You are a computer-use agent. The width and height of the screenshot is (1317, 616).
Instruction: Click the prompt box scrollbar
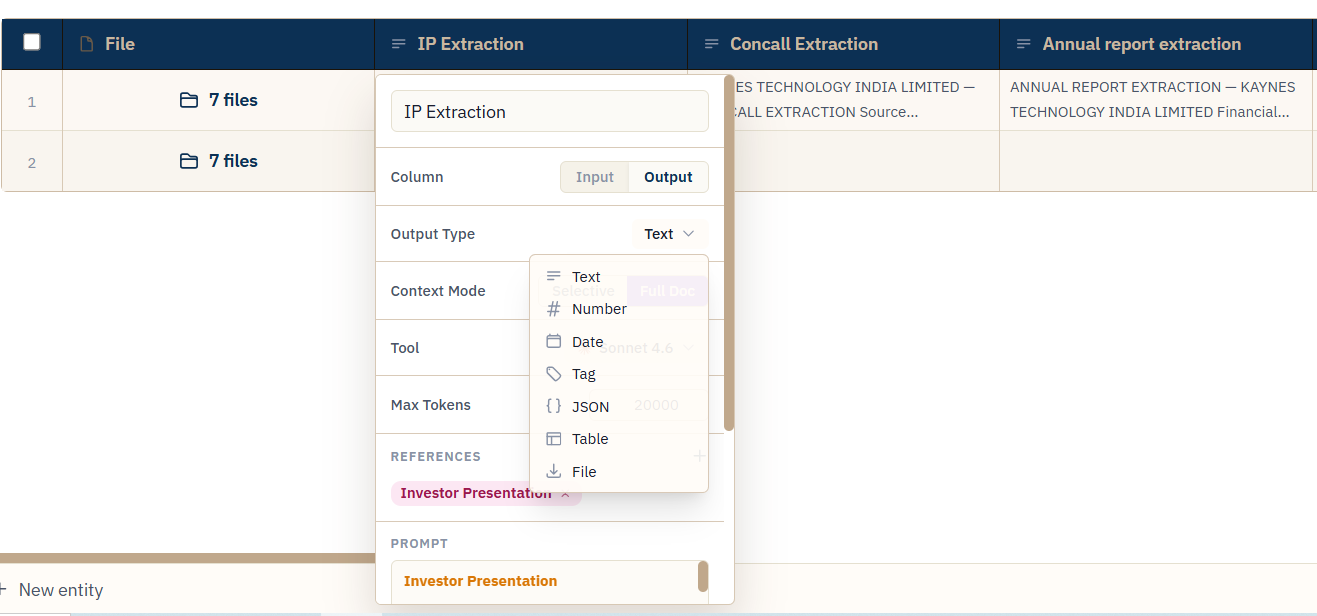pos(703,577)
